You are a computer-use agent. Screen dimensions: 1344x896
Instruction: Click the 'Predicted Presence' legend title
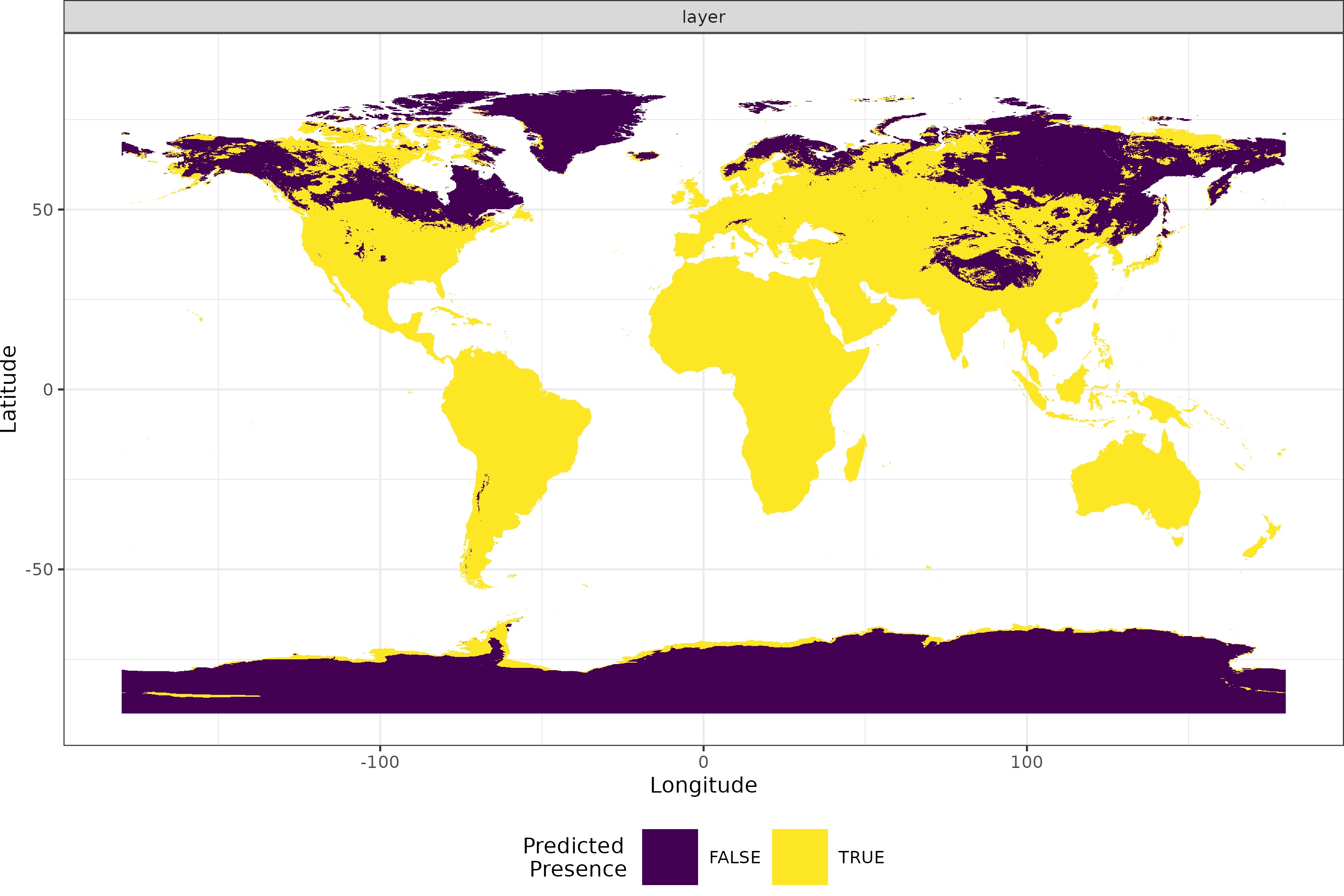pos(575,857)
